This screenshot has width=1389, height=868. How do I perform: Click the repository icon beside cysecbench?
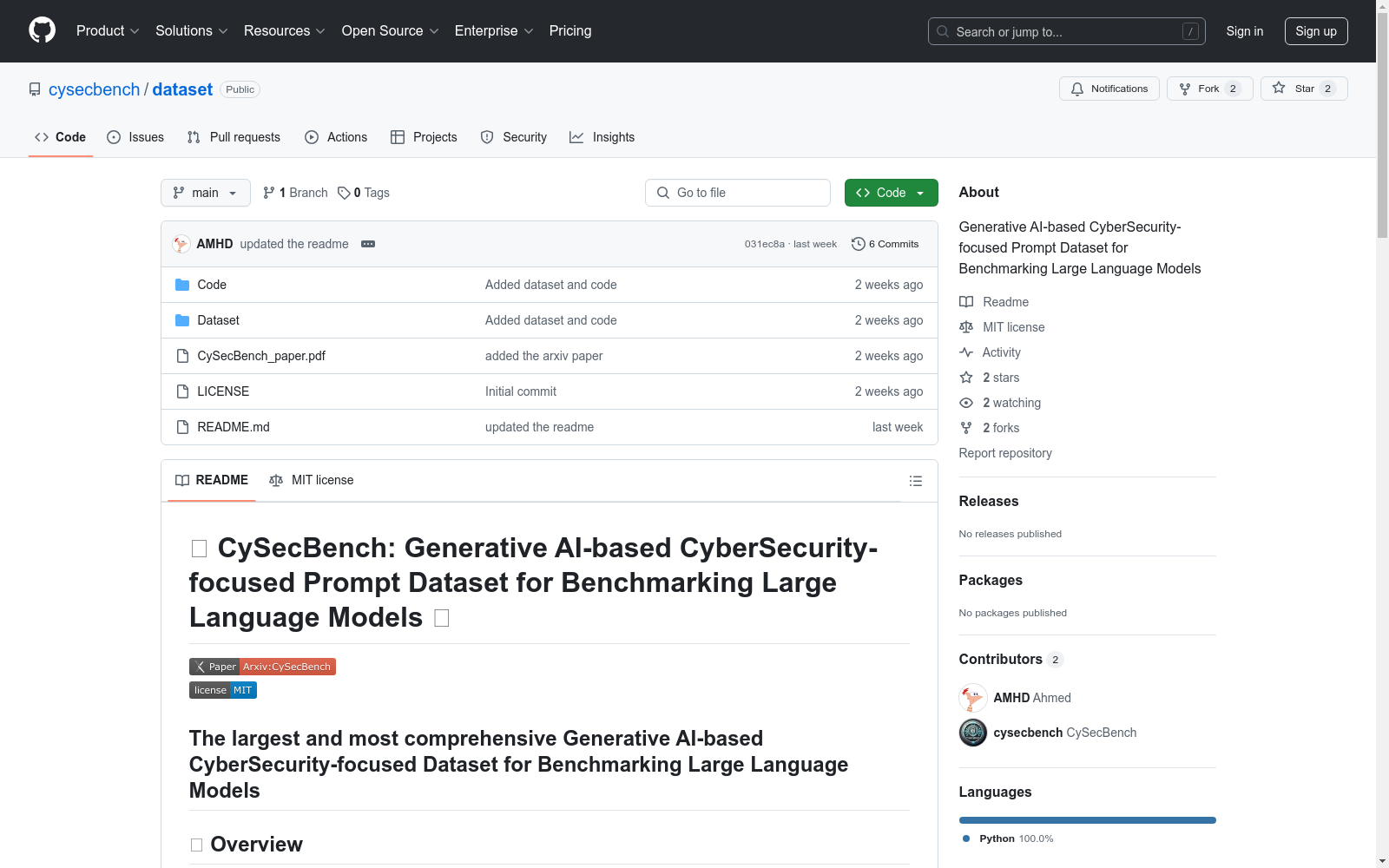[35, 89]
